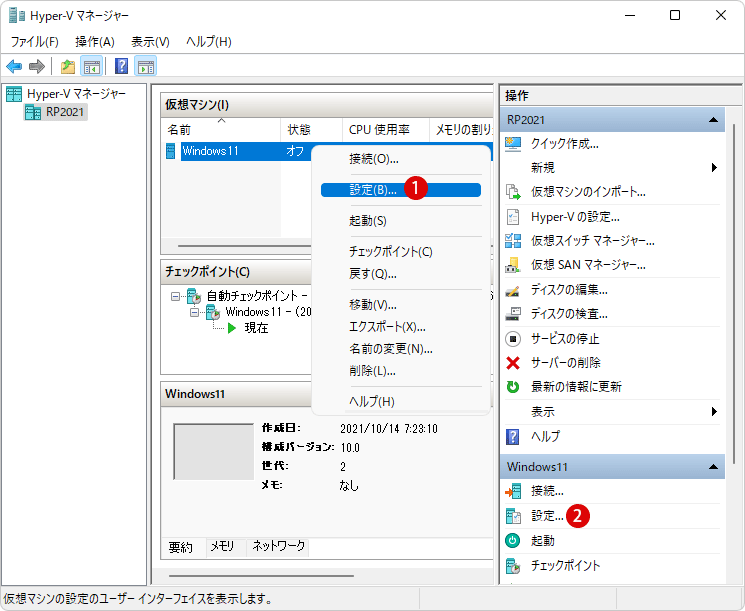Click the チェックポイント icon in Actions pane
The image size is (745, 611).
tap(513, 566)
